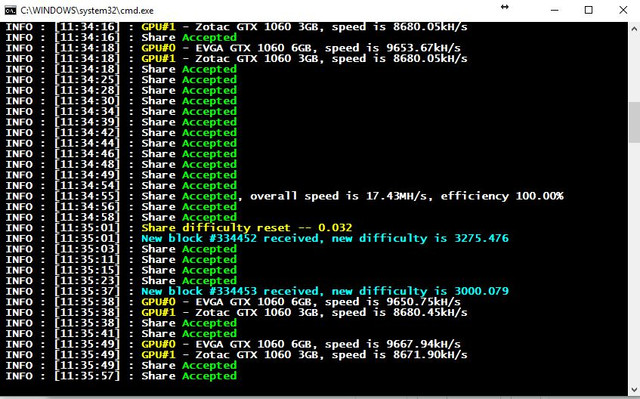Click the timestamp '[11:34:42]'
This screenshot has height=399, width=640.
tap(87, 133)
